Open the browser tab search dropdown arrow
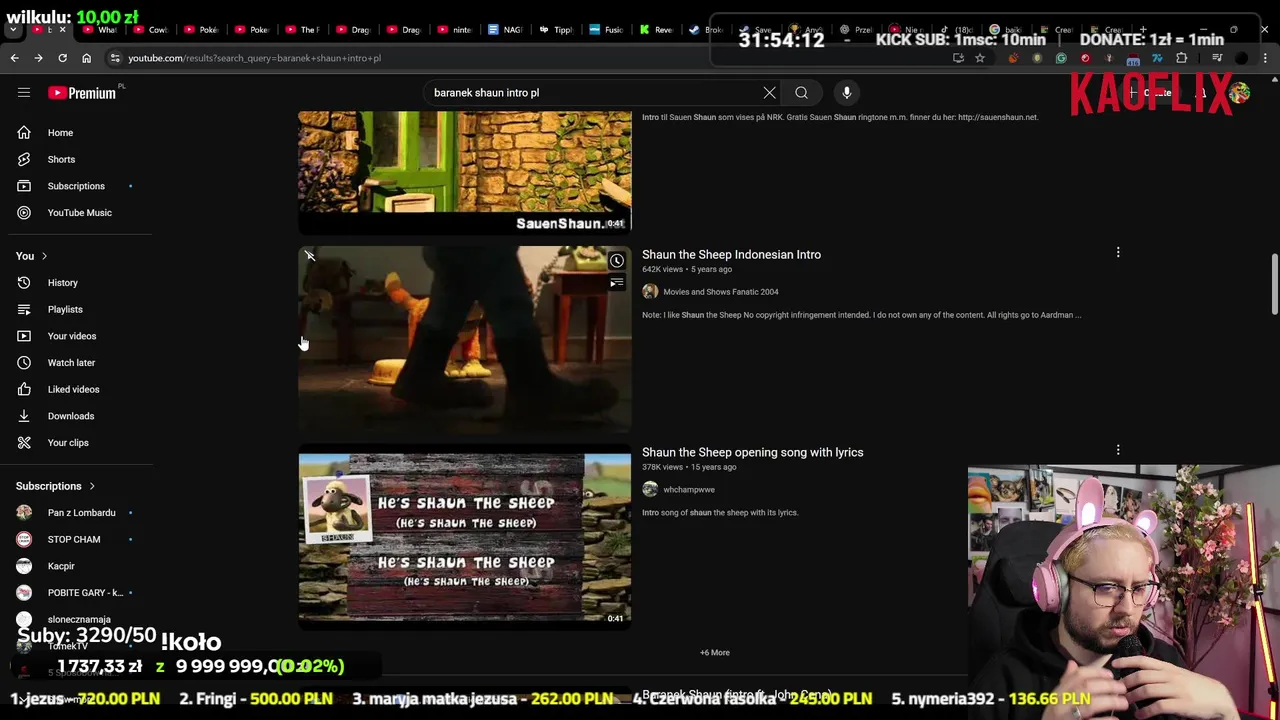 coord(13,30)
